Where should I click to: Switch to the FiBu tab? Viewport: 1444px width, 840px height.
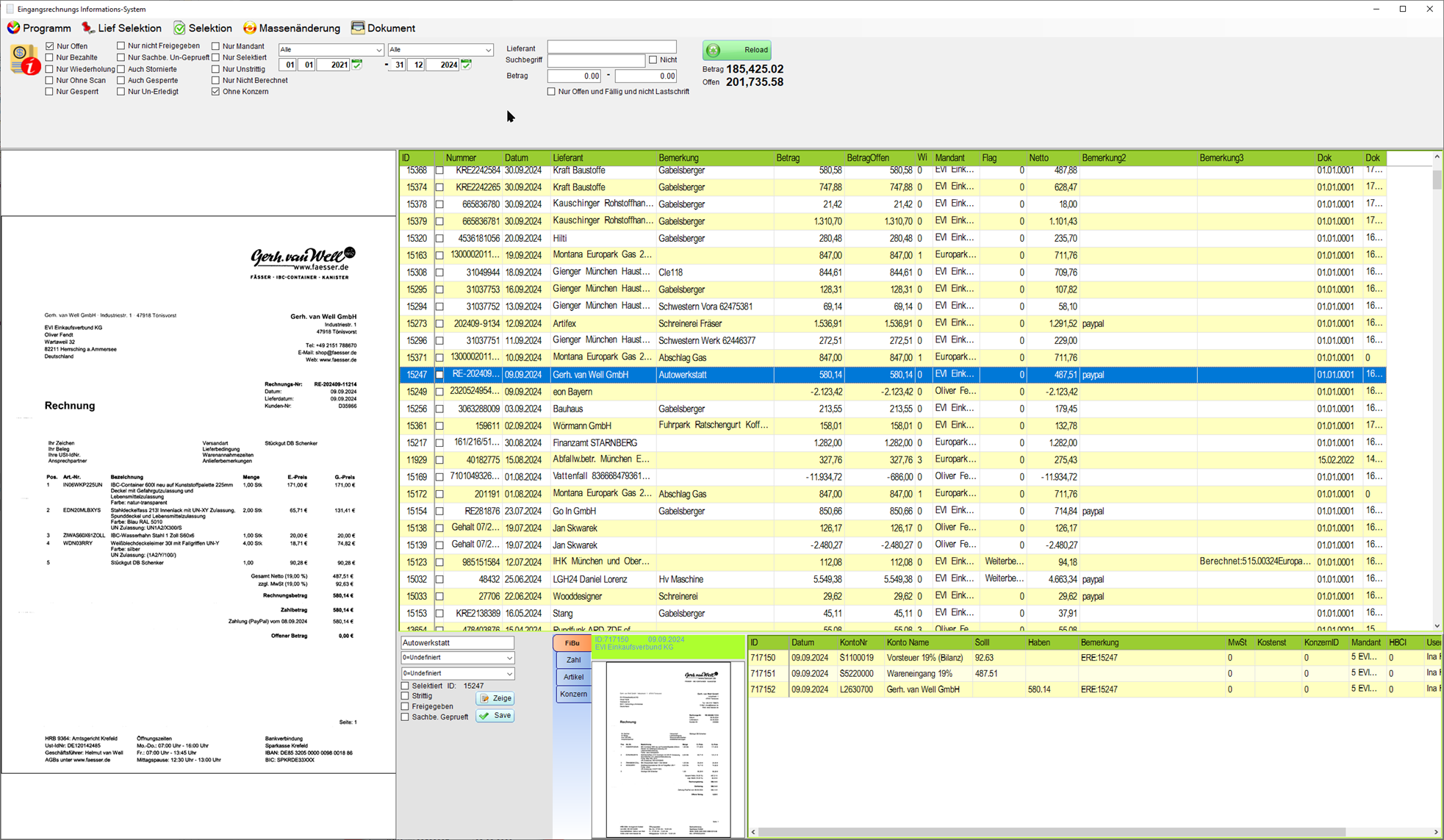pyautogui.click(x=572, y=643)
